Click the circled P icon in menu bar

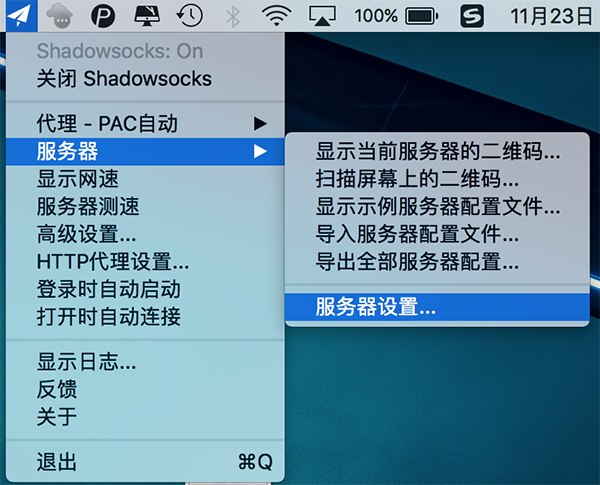(103, 16)
